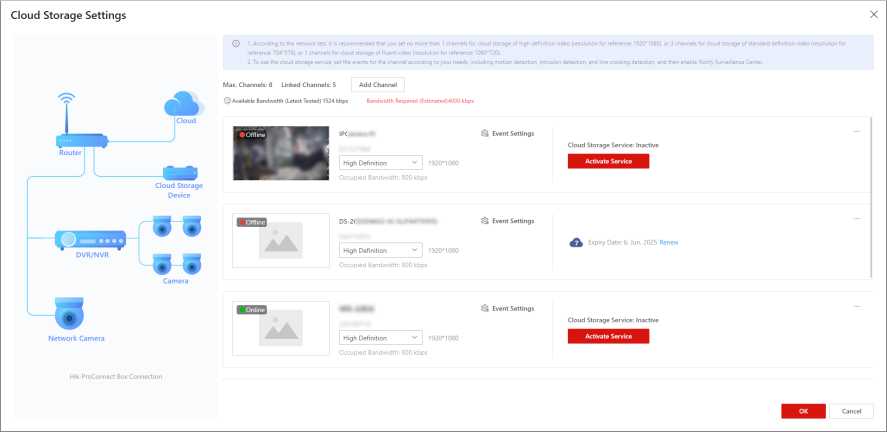Viewport: 887px width, 432px height.
Task: Click the DVR/NVR device icon
Action: (x=91, y=240)
